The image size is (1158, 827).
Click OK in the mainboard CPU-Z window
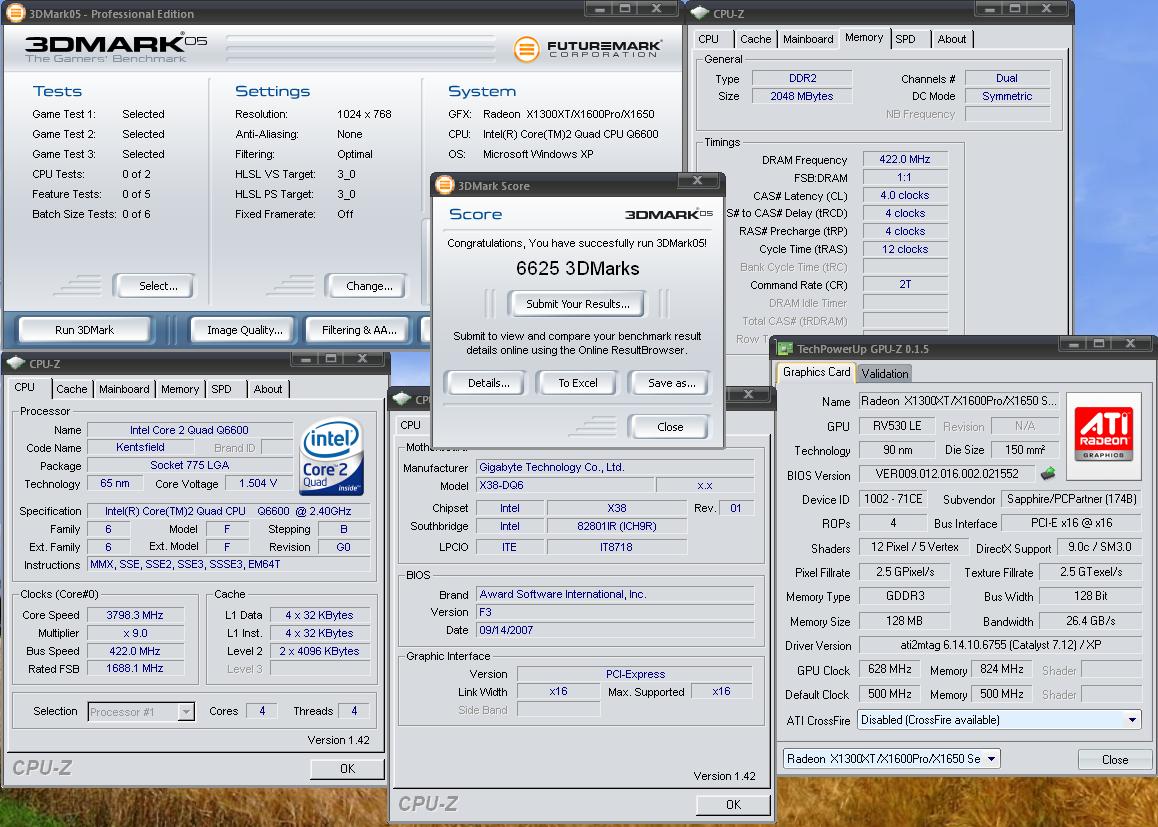[733, 805]
